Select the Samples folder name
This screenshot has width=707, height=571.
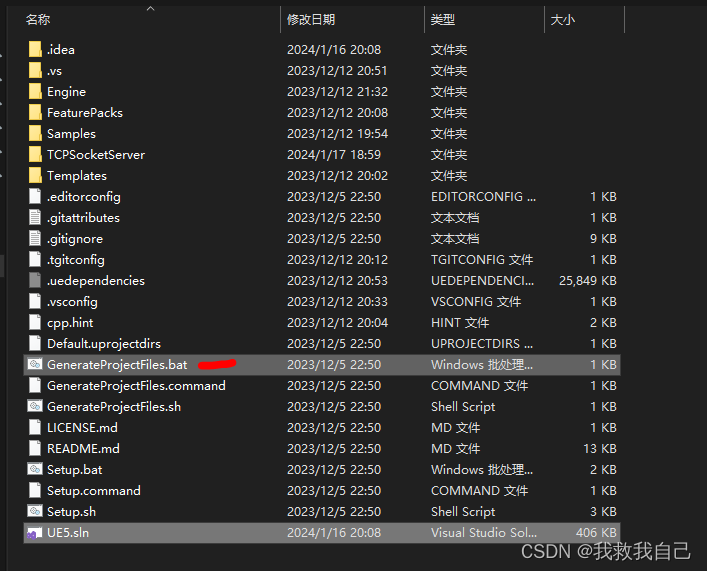(x=71, y=134)
